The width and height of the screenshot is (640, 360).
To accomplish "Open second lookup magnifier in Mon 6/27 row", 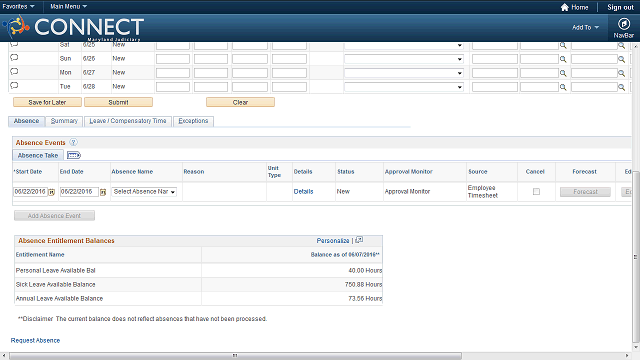I will click(621, 73).
